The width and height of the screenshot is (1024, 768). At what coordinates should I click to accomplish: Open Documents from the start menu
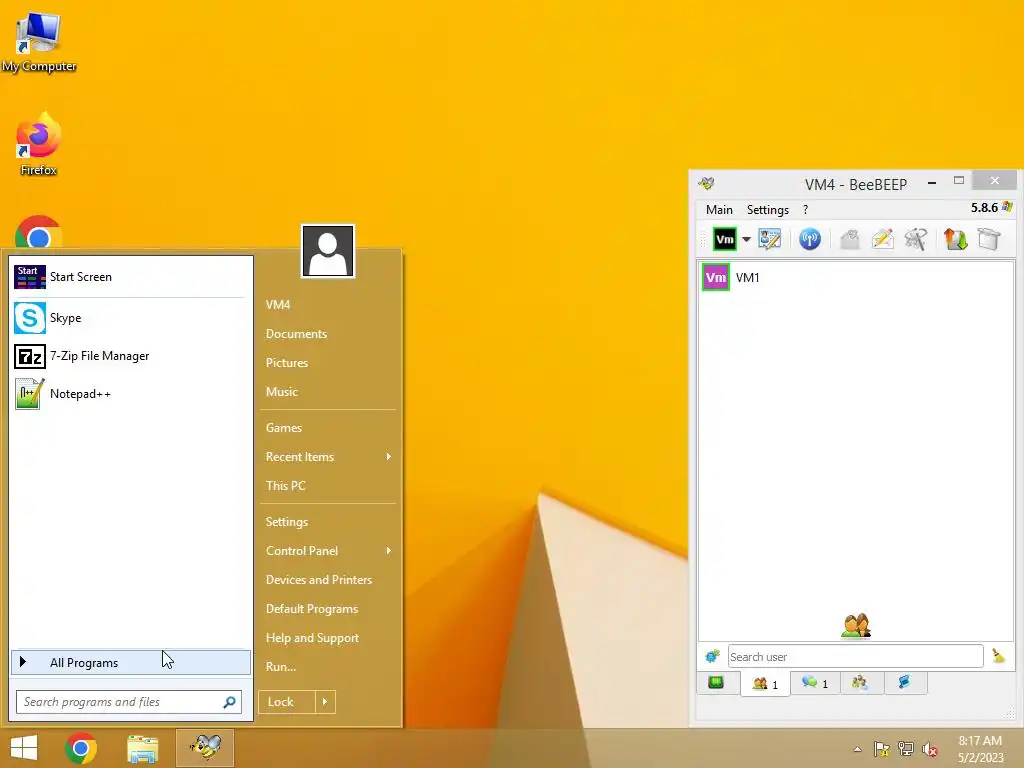tap(296, 334)
